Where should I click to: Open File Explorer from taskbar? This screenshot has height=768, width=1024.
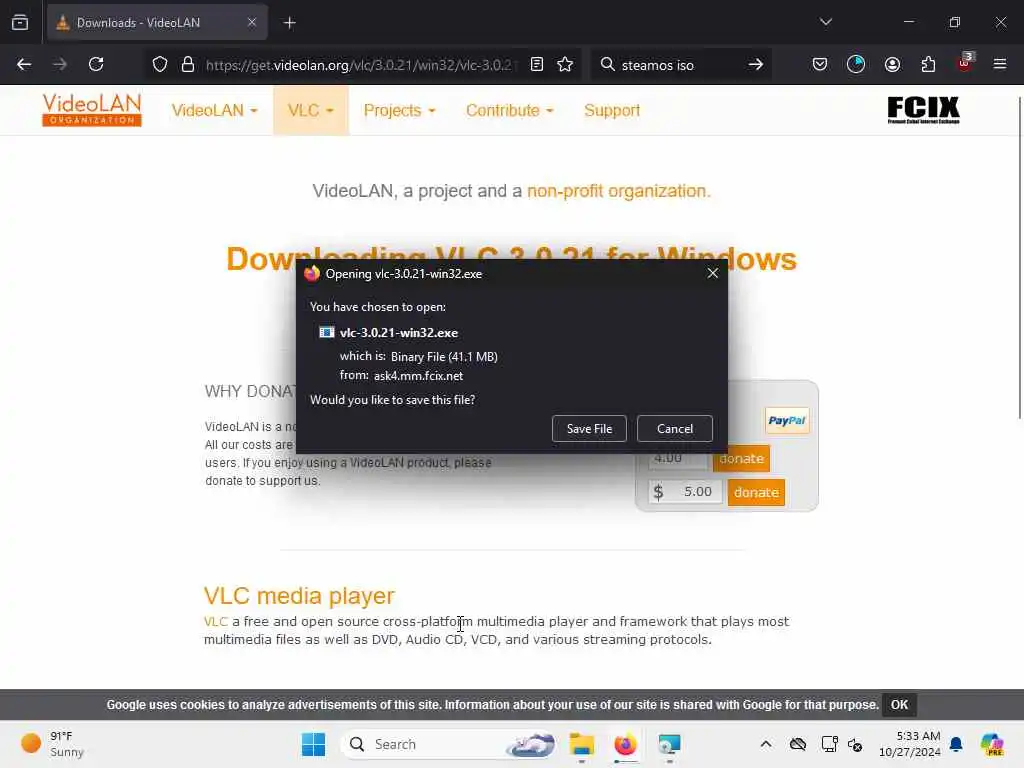581,744
